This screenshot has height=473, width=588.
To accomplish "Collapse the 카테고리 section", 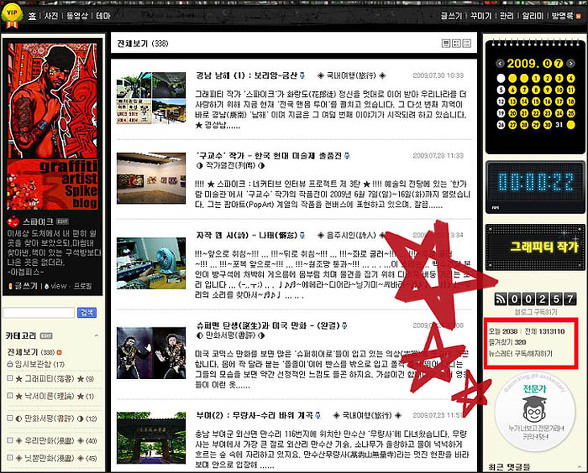I will click(x=97, y=336).
